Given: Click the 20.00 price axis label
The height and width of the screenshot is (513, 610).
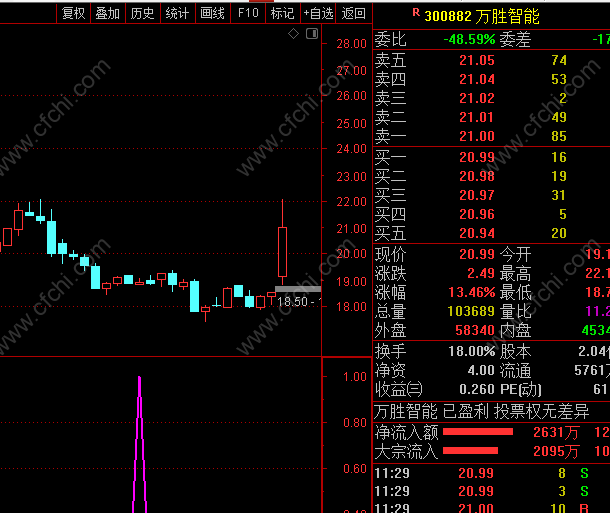Looking at the screenshot, I should pyautogui.click(x=351, y=254).
